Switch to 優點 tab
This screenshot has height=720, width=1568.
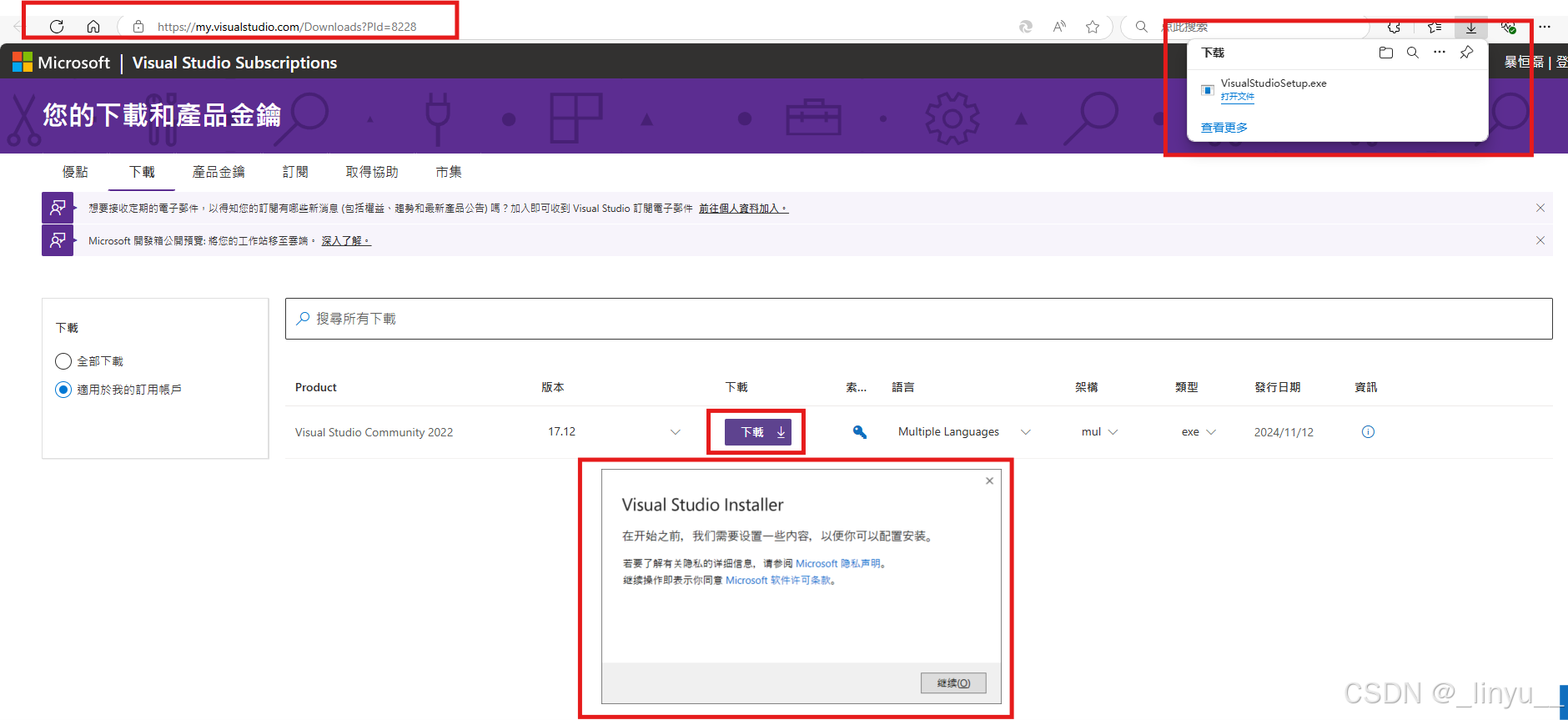tap(75, 172)
